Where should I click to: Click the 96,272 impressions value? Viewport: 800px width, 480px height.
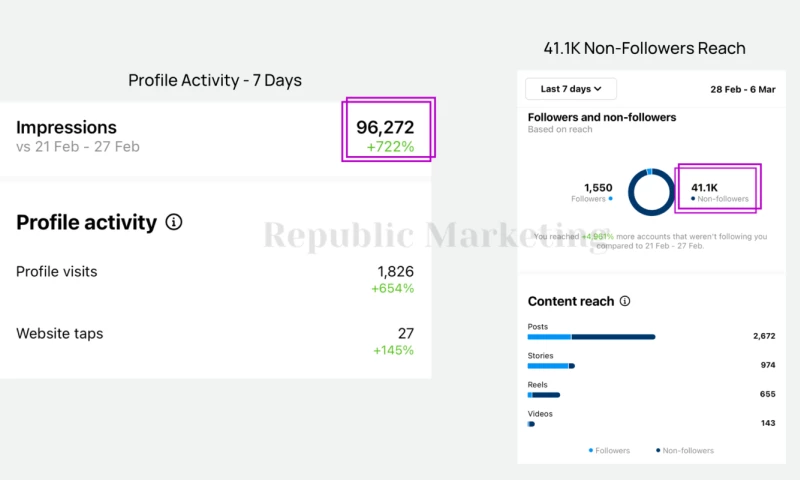(385, 127)
